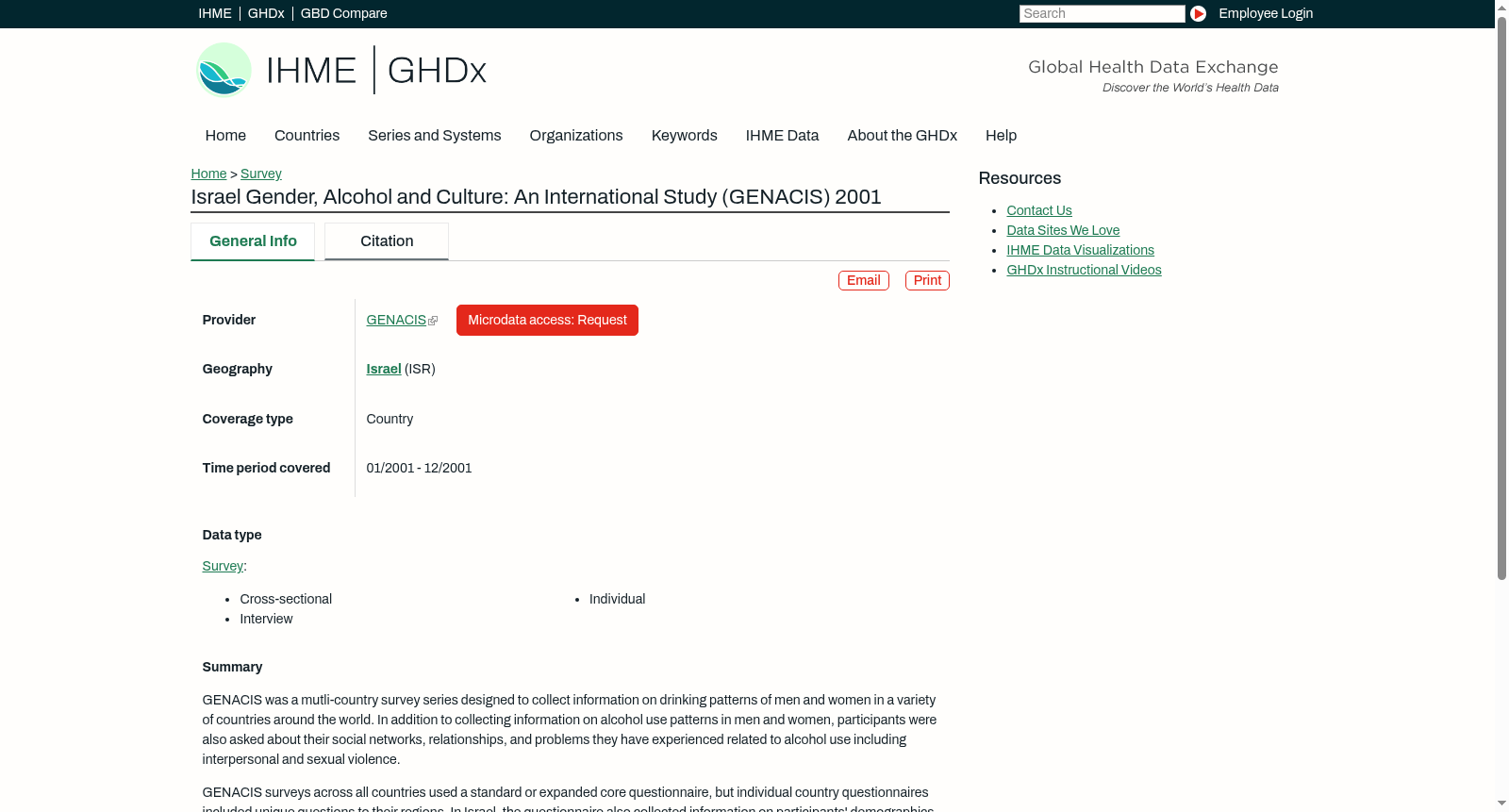Open Data Sites We Love link
Image resolution: width=1509 pixels, height=812 pixels.
tap(1063, 230)
